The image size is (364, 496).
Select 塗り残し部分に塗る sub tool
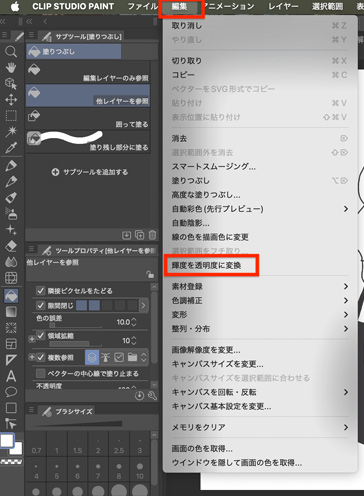point(88,142)
